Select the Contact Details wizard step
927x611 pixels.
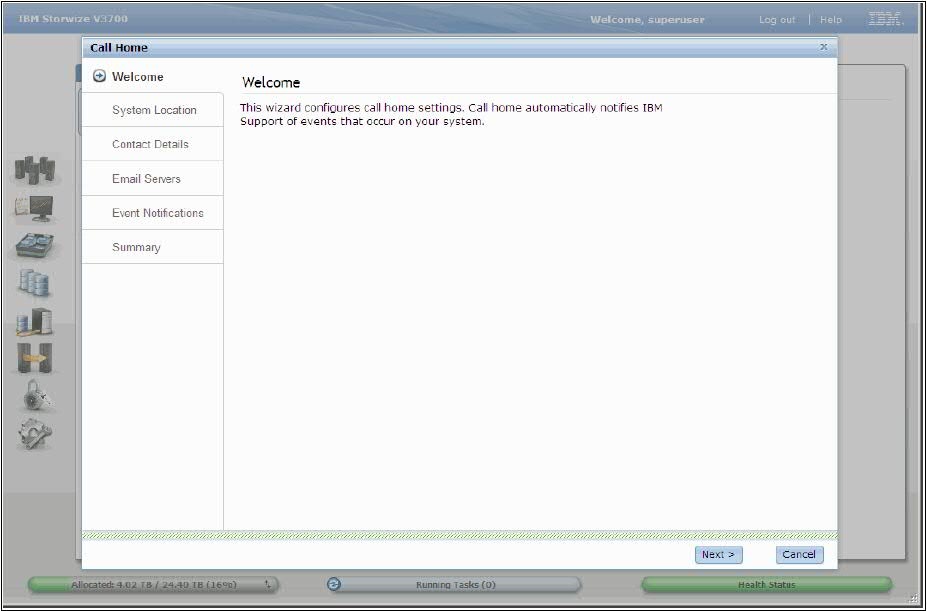coord(153,144)
